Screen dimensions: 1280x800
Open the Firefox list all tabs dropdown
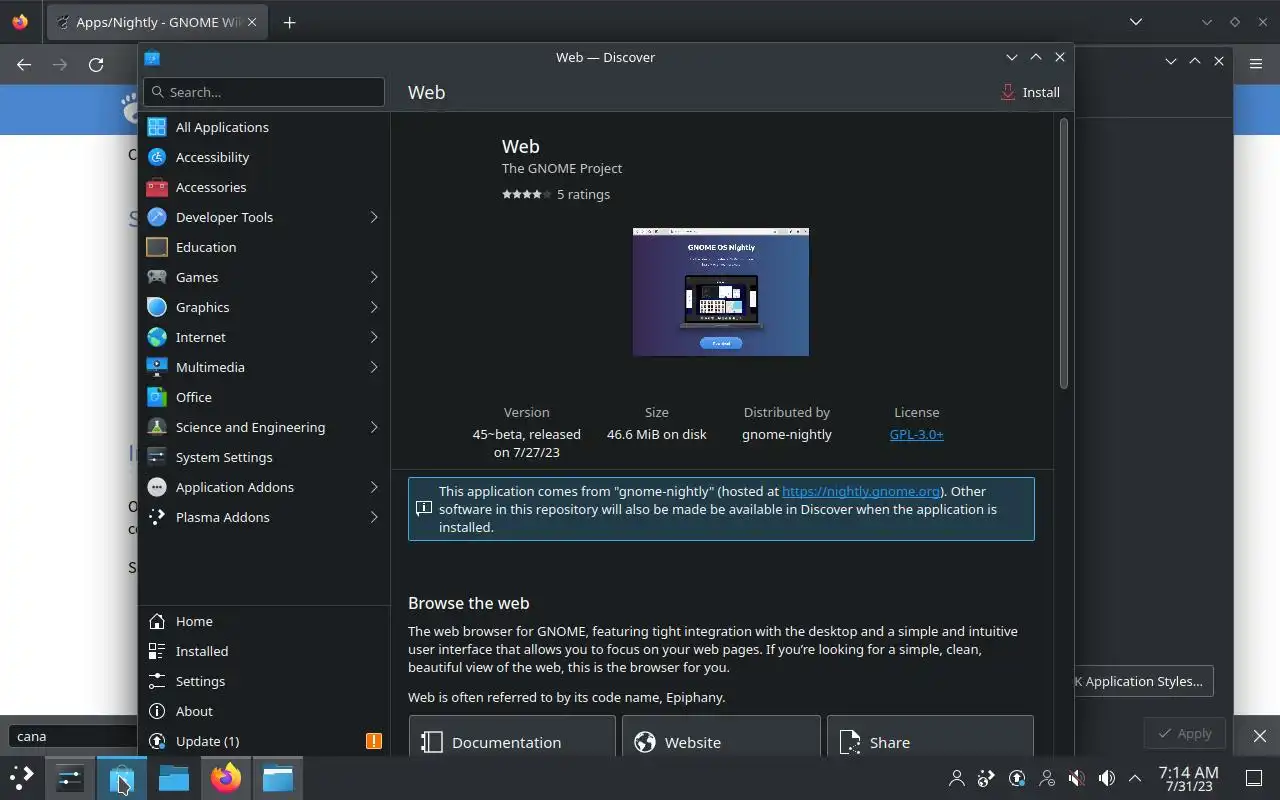coord(1136,22)
